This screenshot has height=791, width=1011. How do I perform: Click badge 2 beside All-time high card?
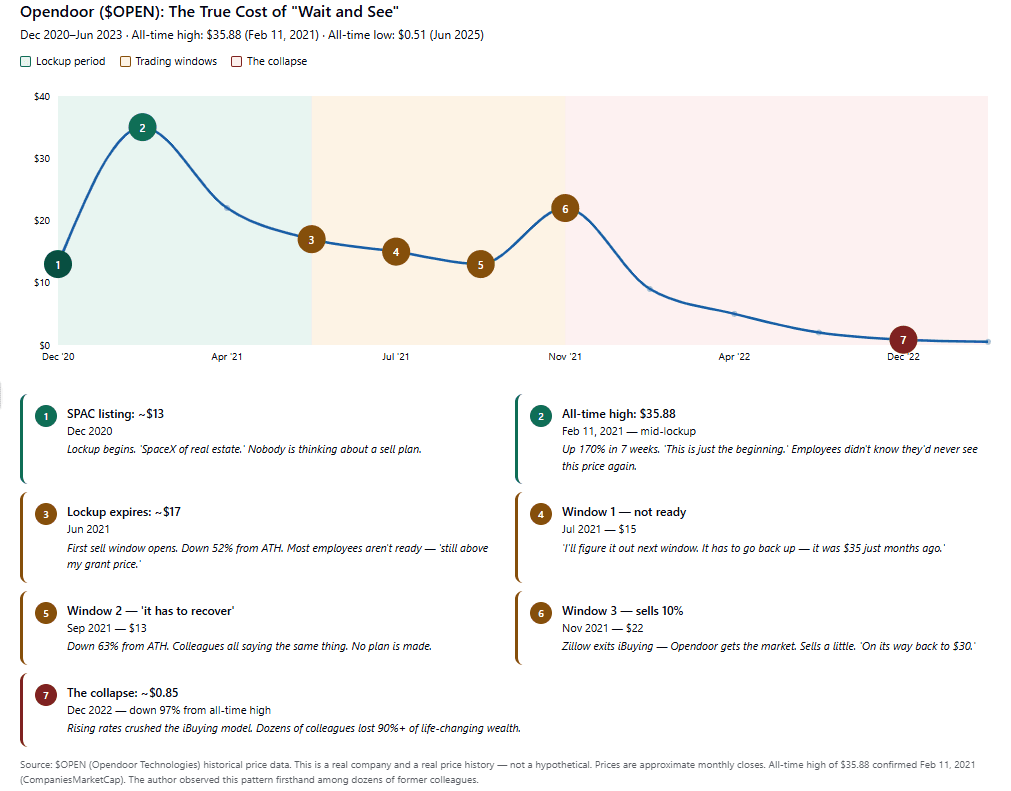(x=541, y=416)
